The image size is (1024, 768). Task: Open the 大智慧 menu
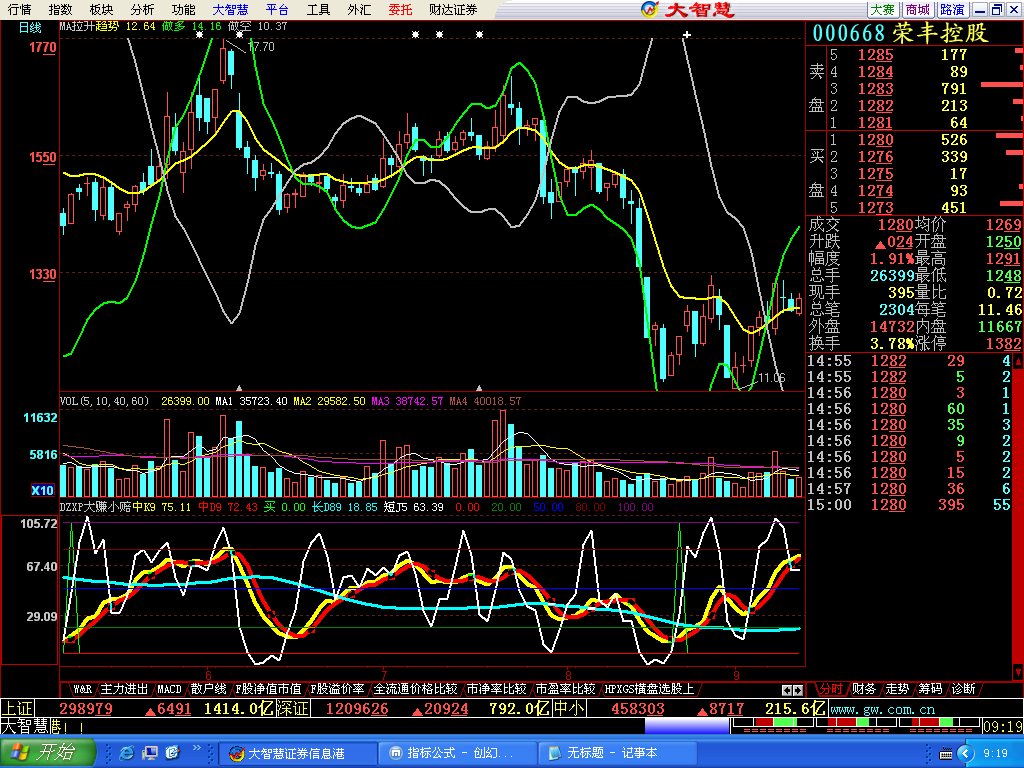pyautogui.click(x=231, y=10)
